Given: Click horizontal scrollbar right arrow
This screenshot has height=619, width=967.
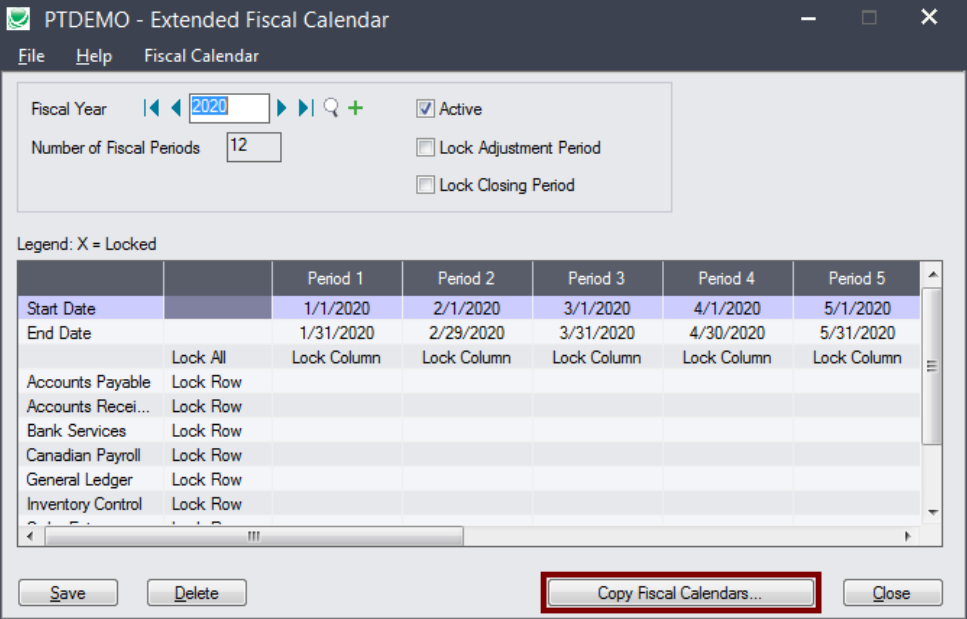Looking at the screenshot, I should (x=908, y=536).
